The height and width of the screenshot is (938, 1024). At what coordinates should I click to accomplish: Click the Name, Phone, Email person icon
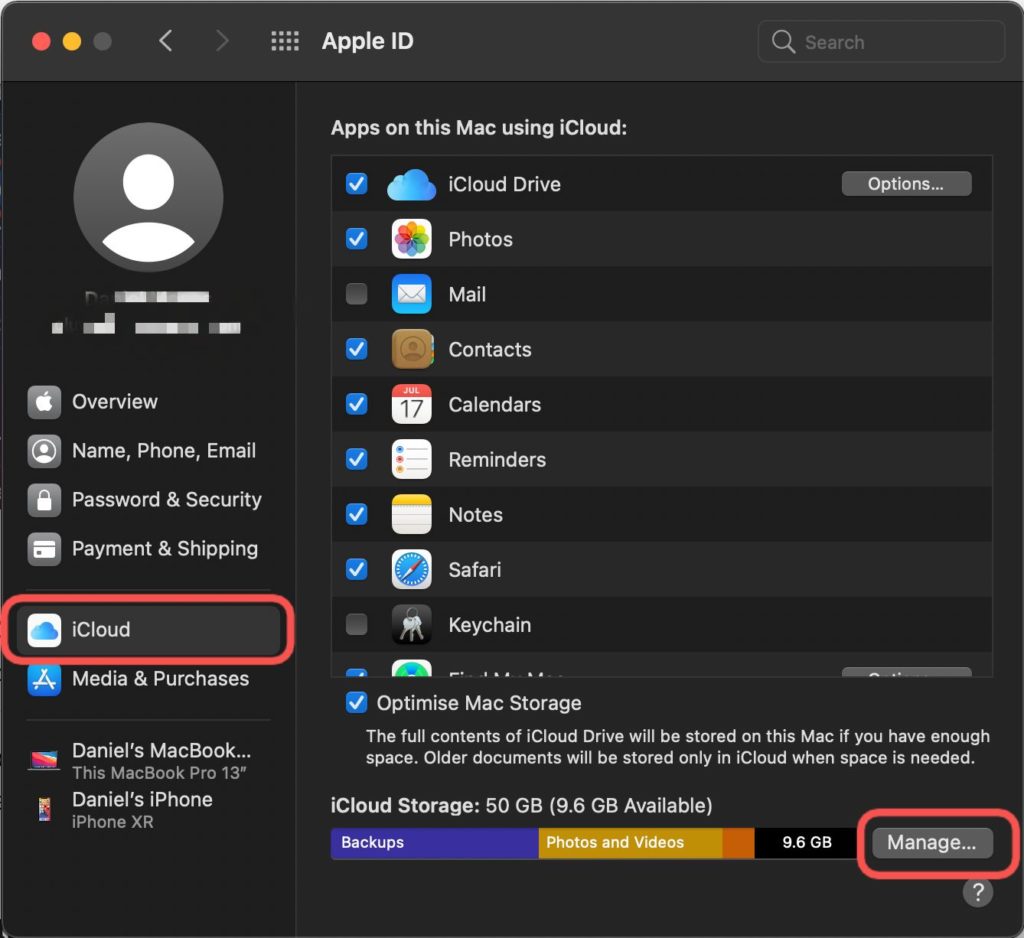click(x=44, y=451)
